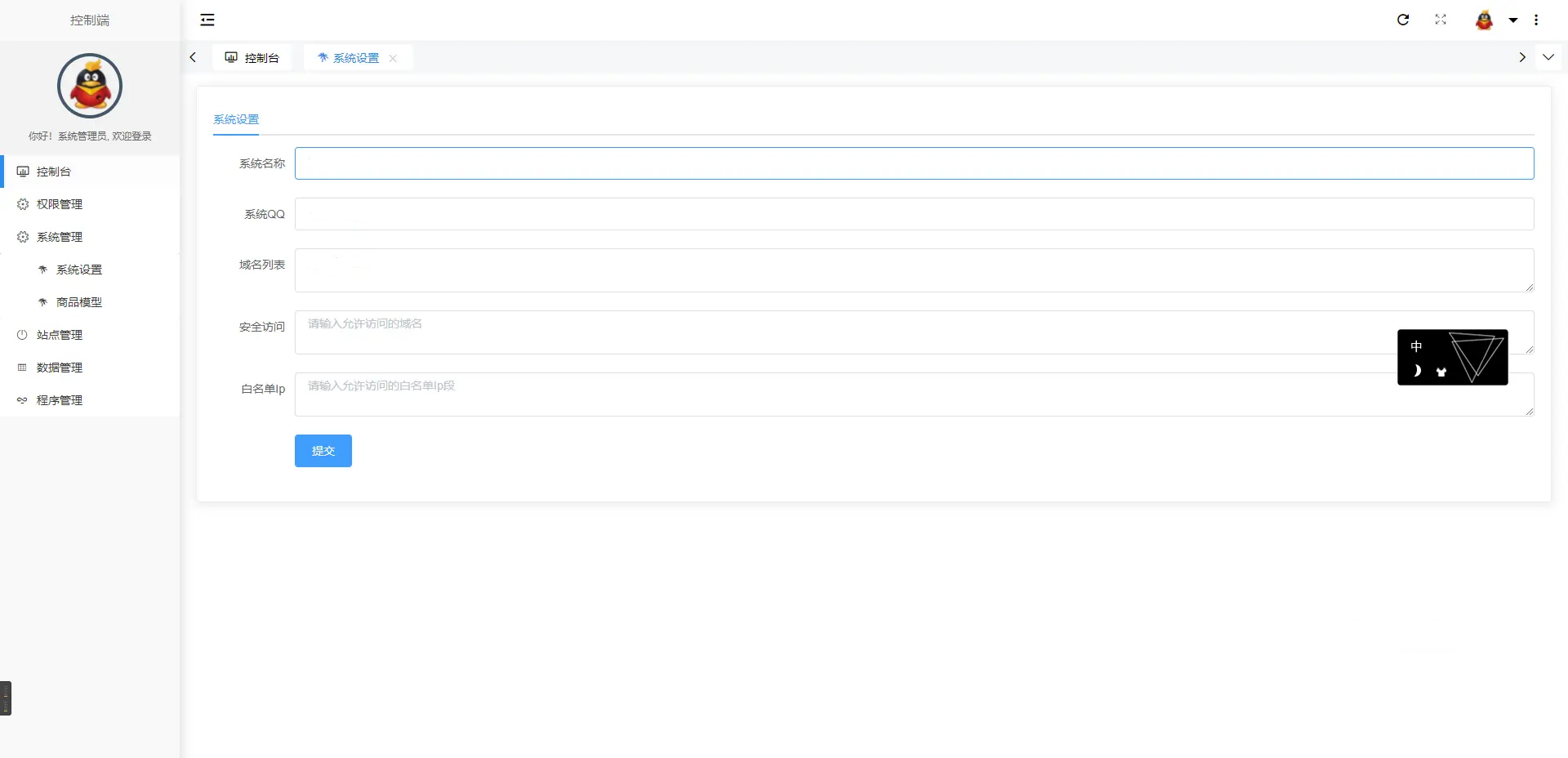Close the 系统设置 tab
The width and height of the screenshot is (1568, 758).
[393, 58]
